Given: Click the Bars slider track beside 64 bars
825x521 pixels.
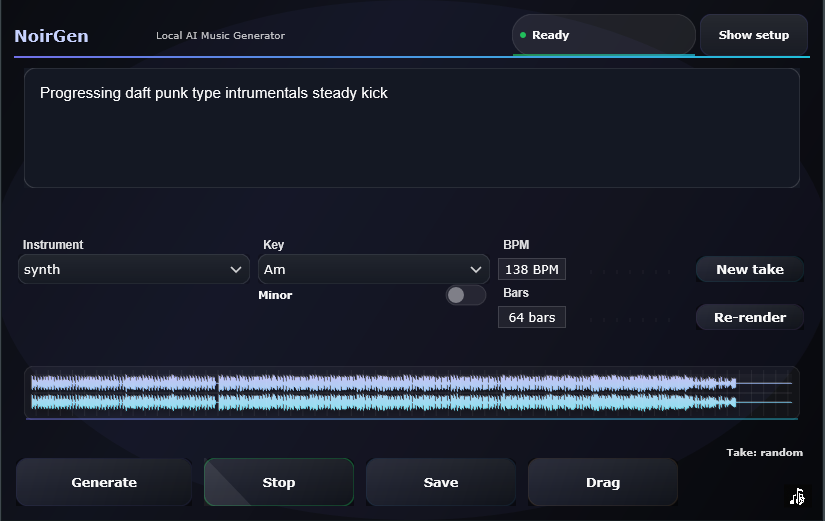Looking at the screenshot, I should [x=630, y=319].
